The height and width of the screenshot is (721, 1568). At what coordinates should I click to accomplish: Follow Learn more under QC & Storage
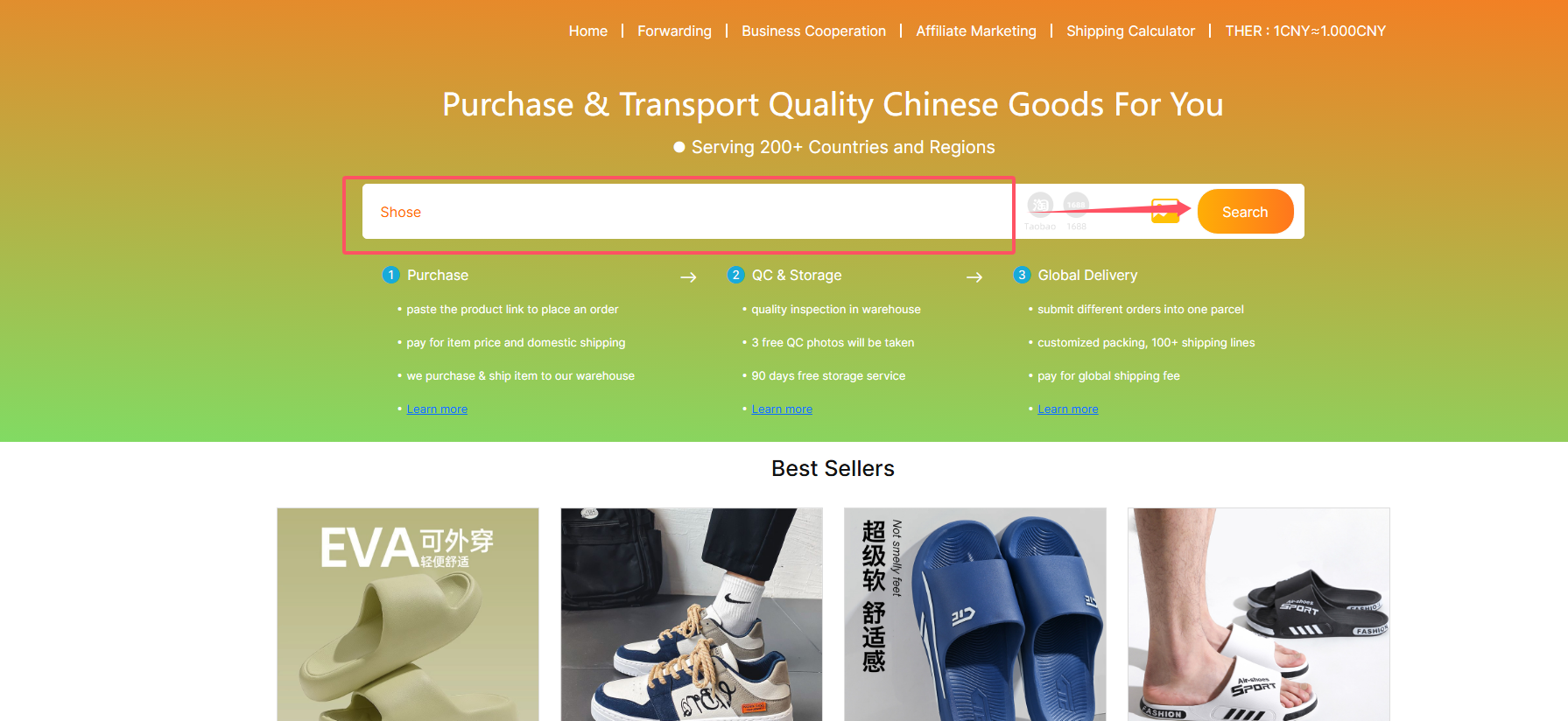[x=782, y=409]
